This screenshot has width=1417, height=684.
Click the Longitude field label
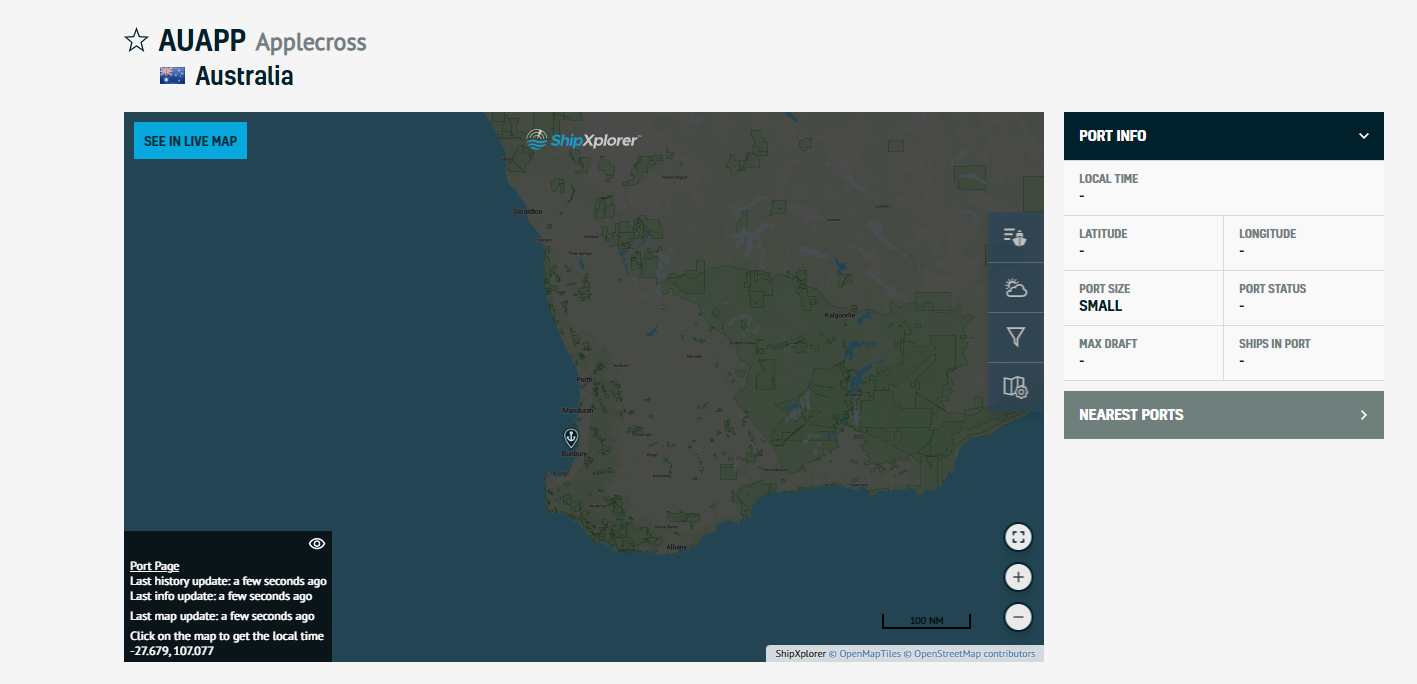click(1268, 234)
